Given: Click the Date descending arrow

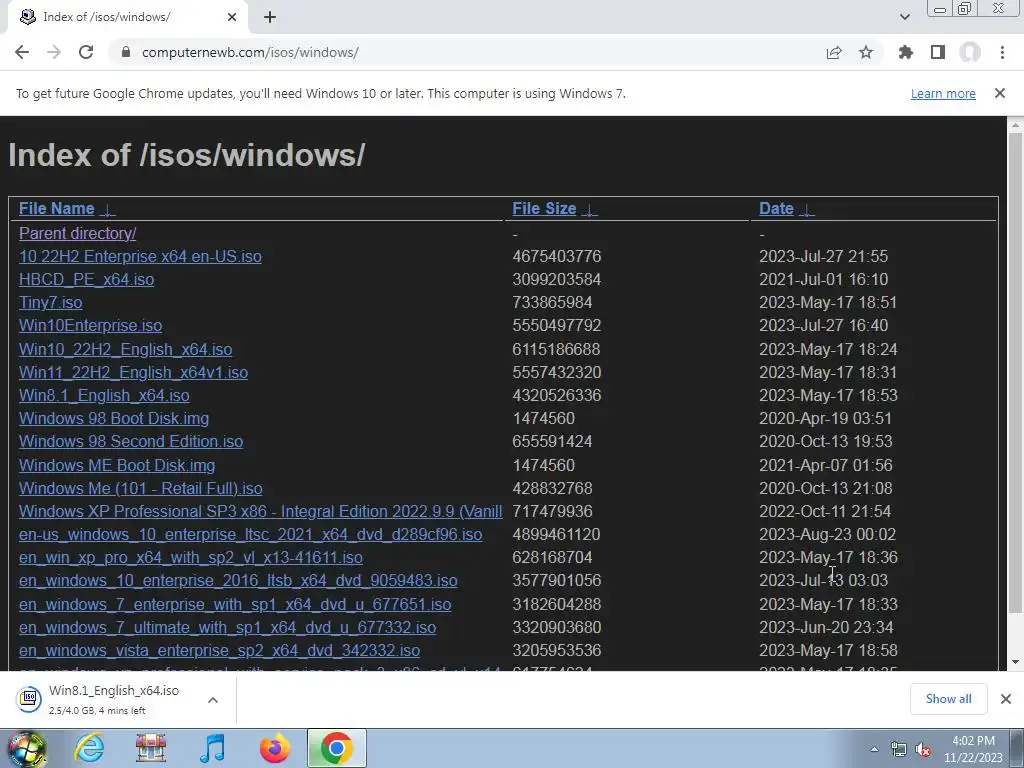Looking at the screenshot, I should (807, 210).
